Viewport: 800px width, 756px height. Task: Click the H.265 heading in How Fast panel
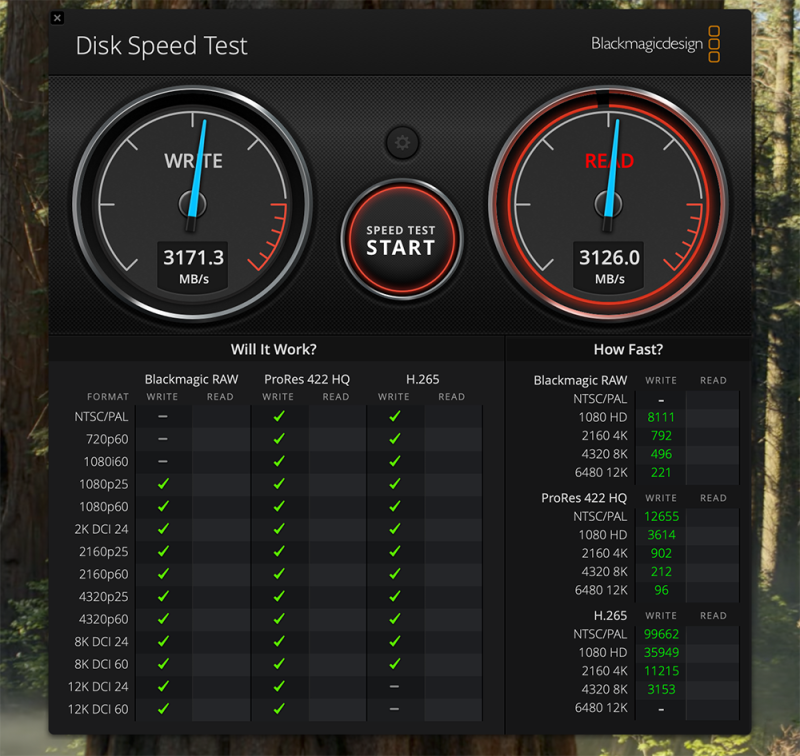pos(610,616)
